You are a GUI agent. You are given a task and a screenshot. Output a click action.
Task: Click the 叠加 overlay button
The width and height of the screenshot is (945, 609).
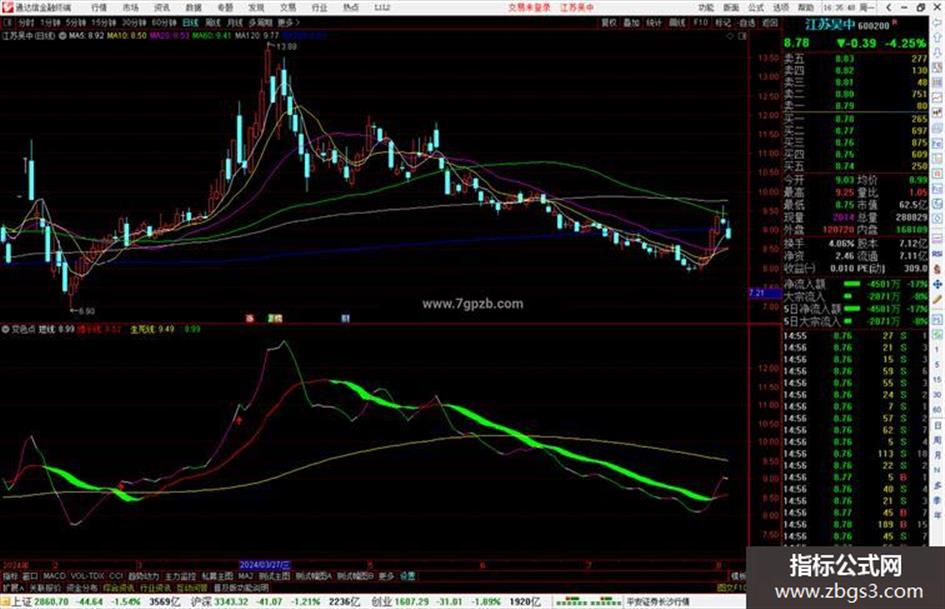631,22
